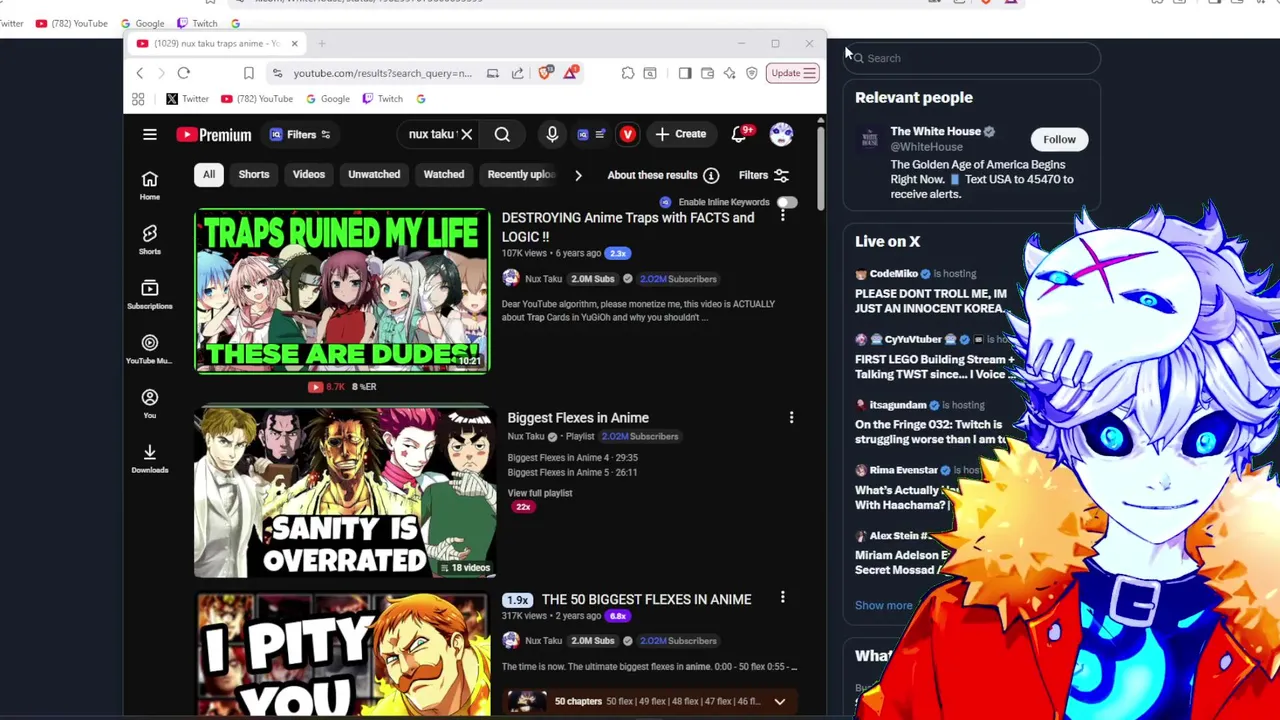The image size is (1280, 720).
Task: Open browser extensions puzzle icon
Action: (627, 73)
